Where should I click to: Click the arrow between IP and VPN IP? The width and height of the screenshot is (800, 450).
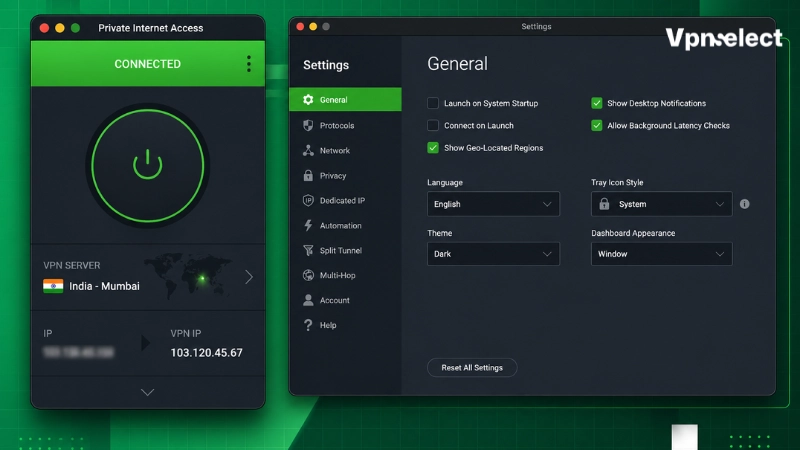tap(145, 343)
